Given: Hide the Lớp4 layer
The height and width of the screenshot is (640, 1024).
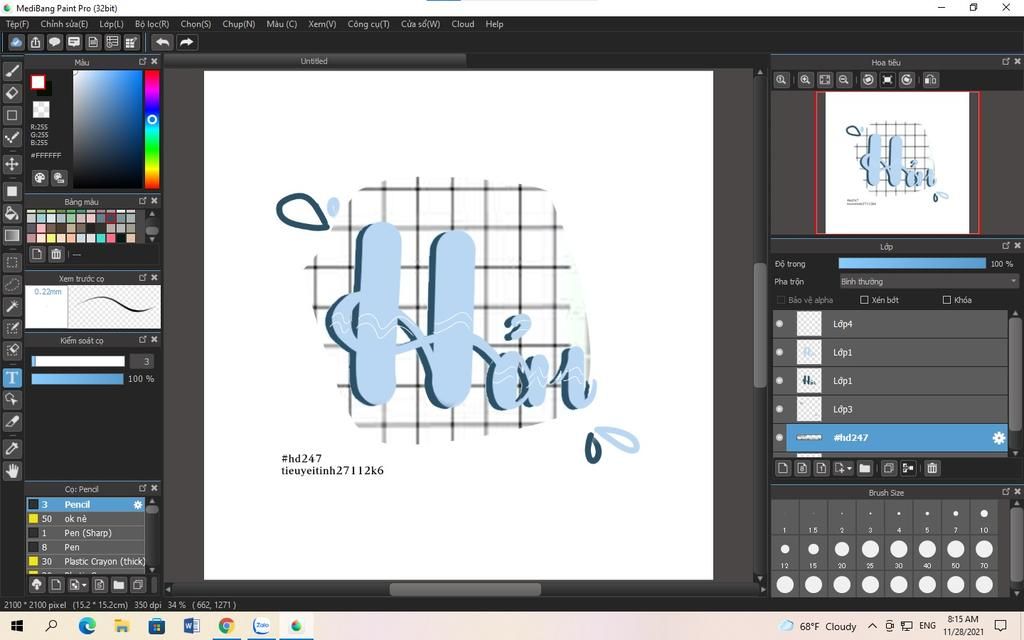Looking at the screenshot, I should pos(780,324).
